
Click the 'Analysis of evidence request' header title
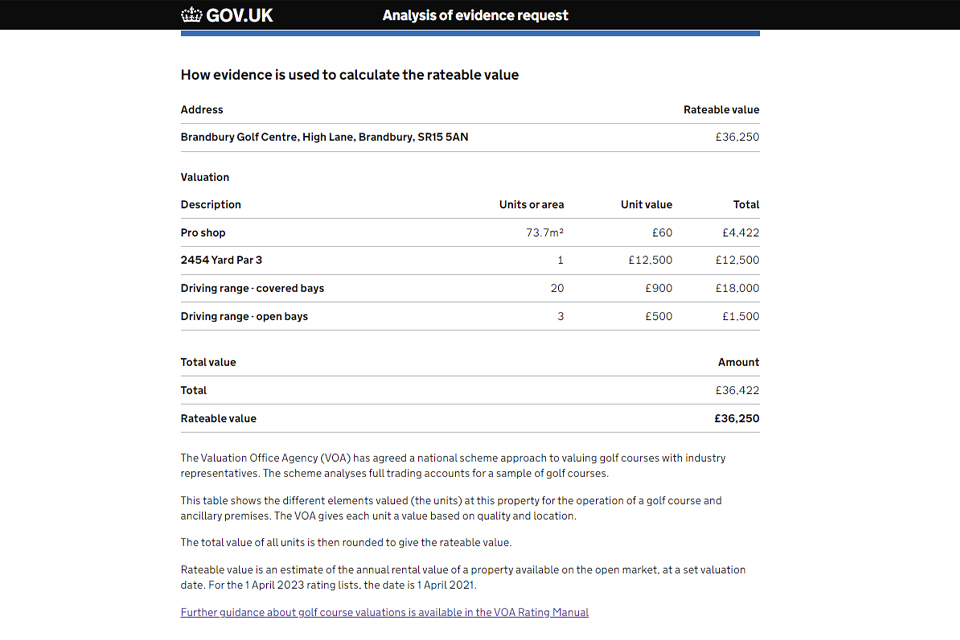point(475,15)
